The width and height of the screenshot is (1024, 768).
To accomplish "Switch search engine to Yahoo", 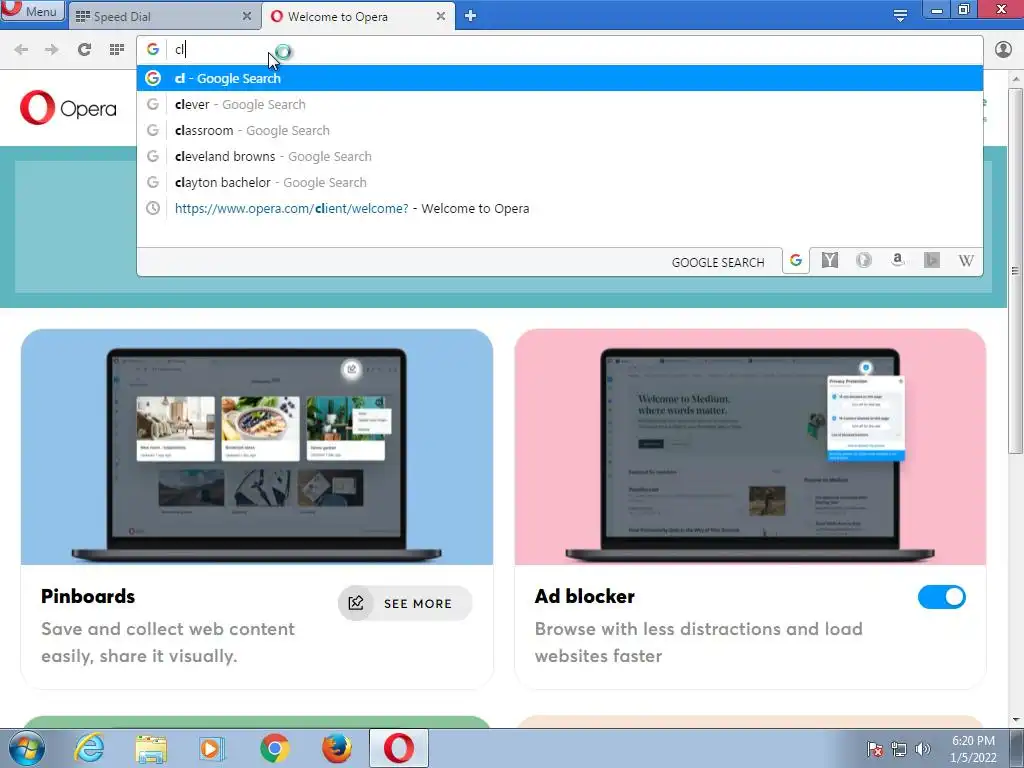I will pyautogui.click(x=830, y=261).
